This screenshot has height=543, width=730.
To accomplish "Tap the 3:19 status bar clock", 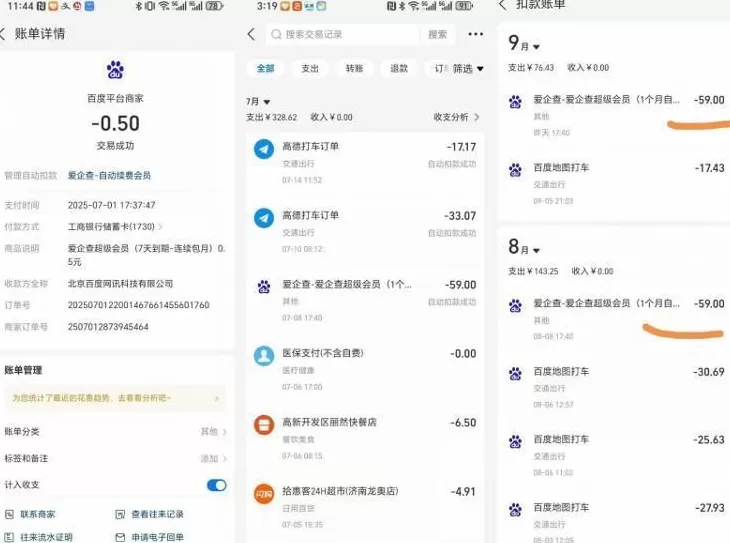I will (267, 6).
